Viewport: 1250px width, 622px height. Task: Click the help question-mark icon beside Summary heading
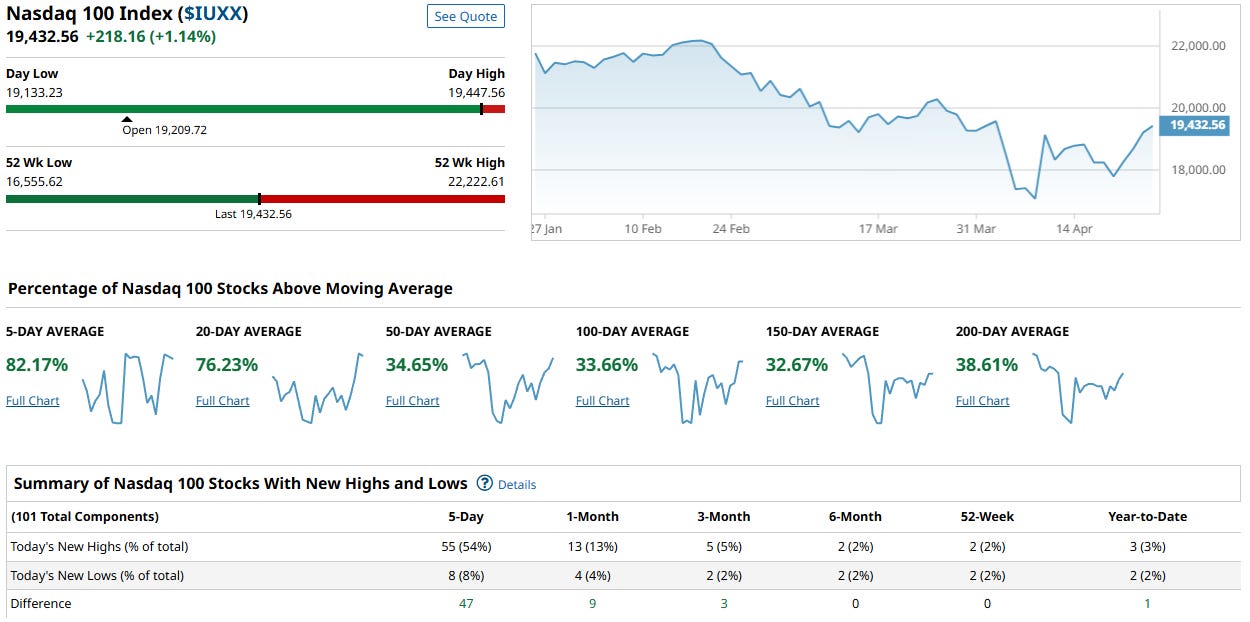pyautogui.click(x=485, y=483)
